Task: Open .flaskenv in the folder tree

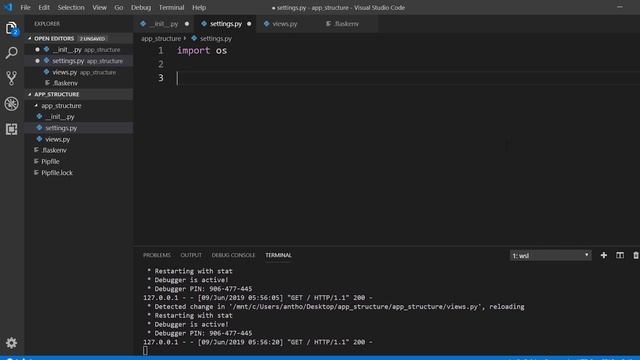Action: (79, 150)
